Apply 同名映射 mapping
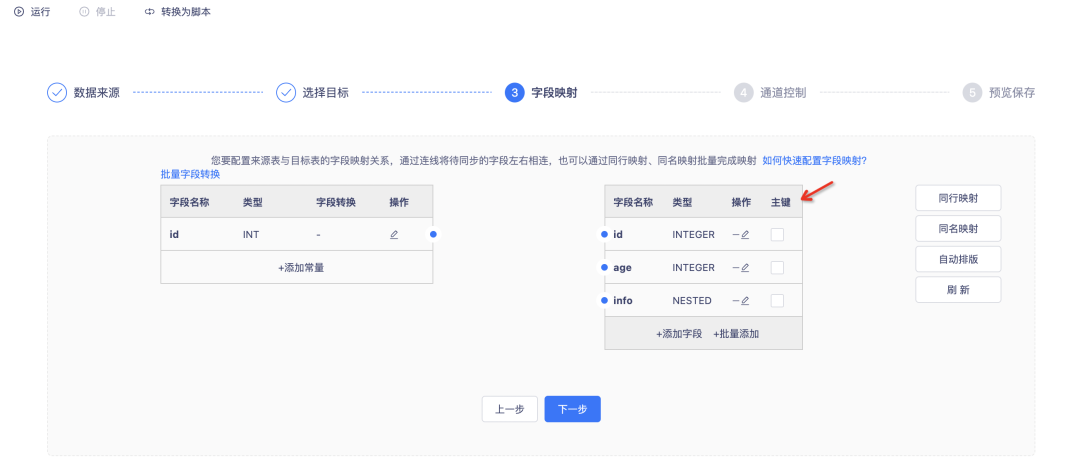Viewport: 1080px width, 471px height. [957, 229]
